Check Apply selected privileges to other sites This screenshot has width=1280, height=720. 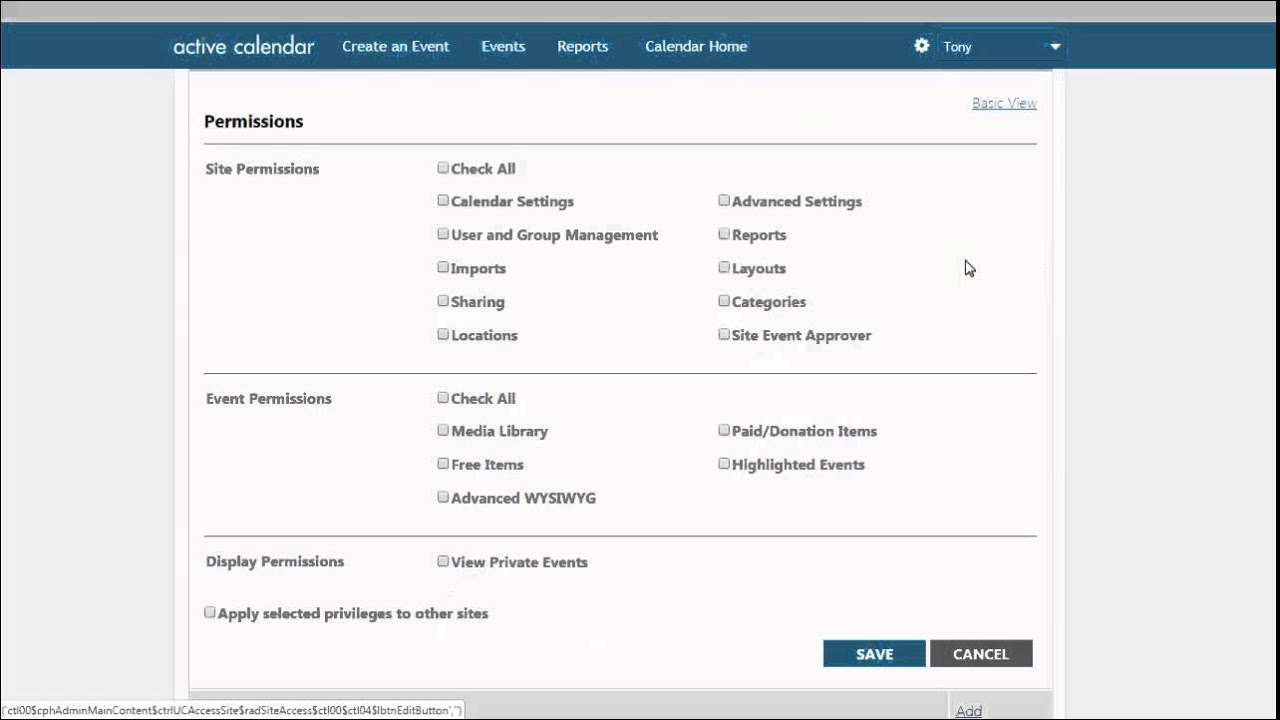click(x=210, y=612)
